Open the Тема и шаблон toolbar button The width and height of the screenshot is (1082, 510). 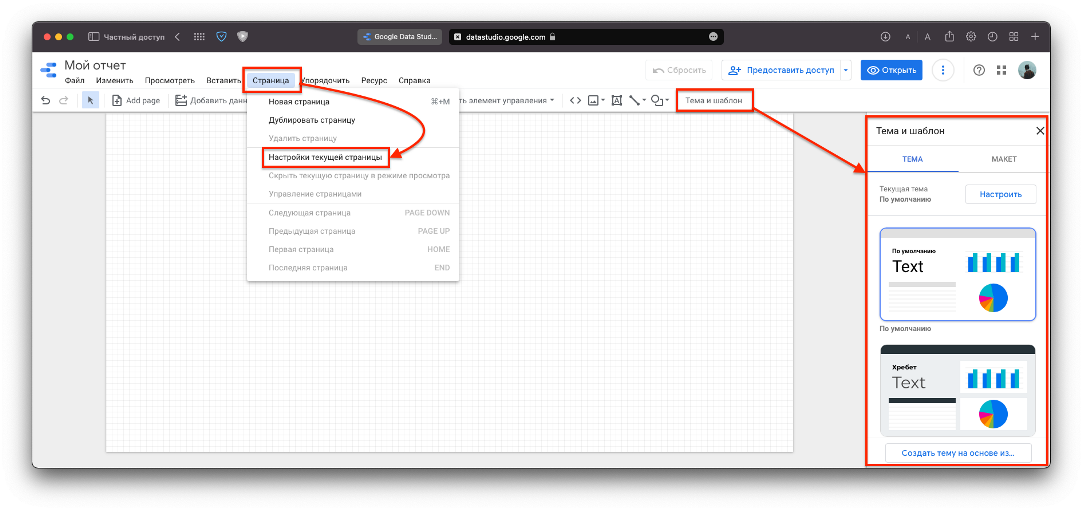pos(714,101)
